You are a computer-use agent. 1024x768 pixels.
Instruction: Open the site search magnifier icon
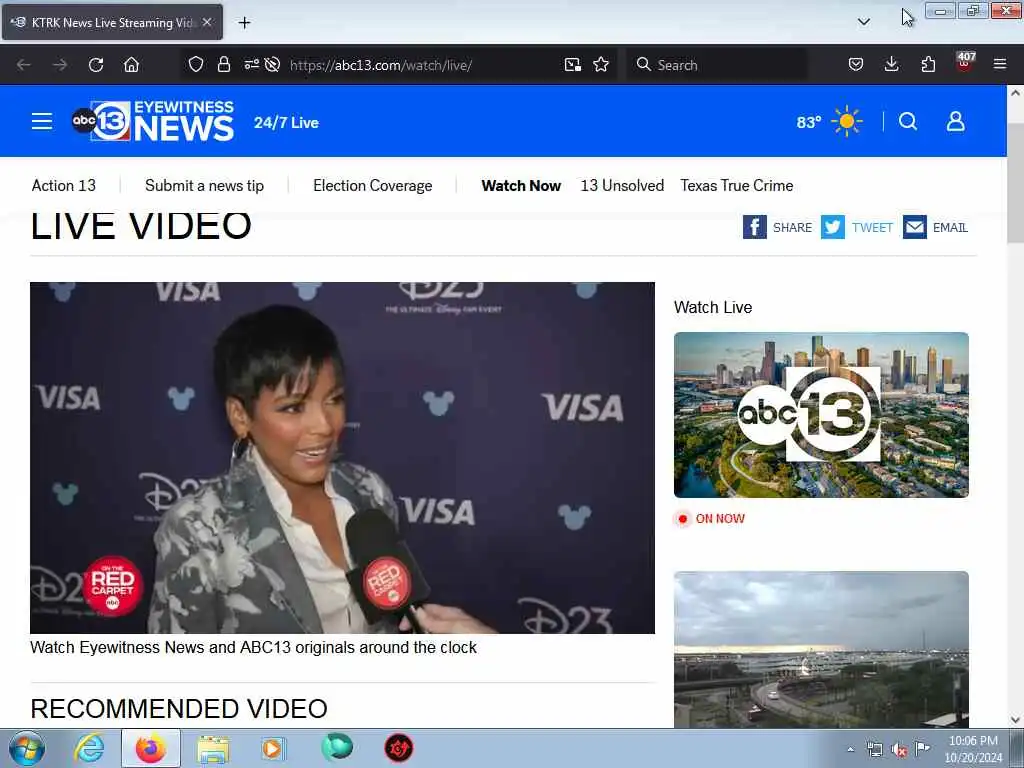click(908, 121)
